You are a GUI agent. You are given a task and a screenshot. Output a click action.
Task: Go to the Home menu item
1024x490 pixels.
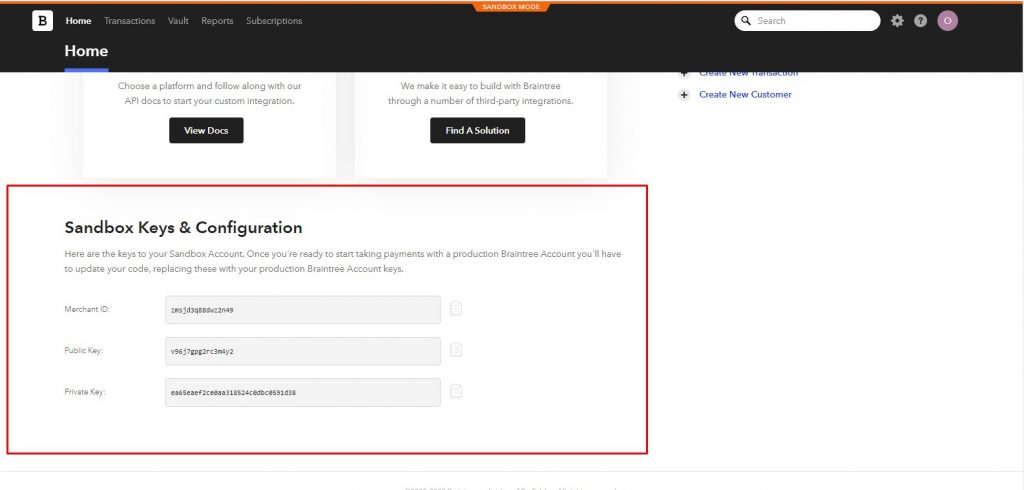[78, 21]
